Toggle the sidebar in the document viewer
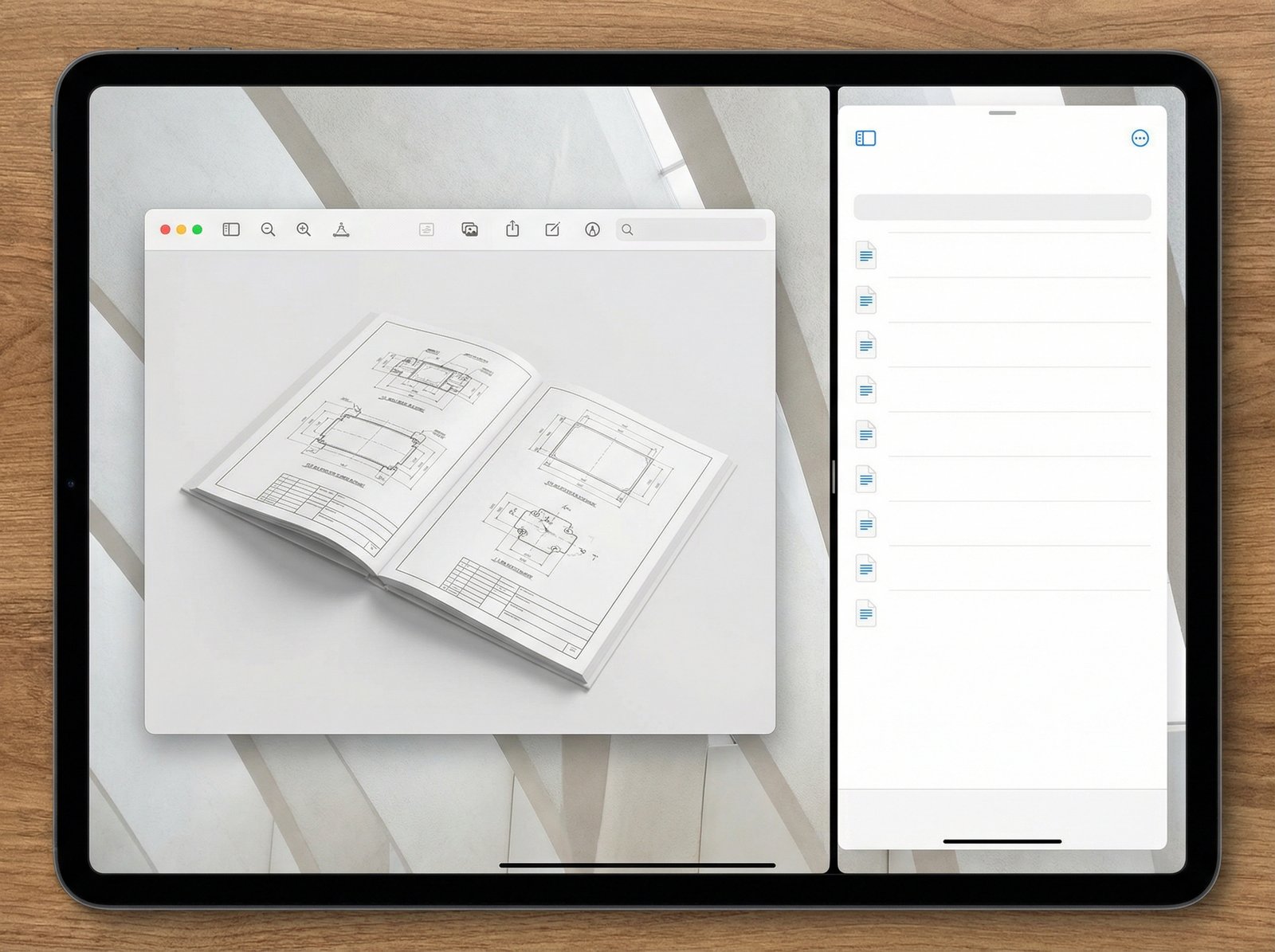 pos(230,229)
